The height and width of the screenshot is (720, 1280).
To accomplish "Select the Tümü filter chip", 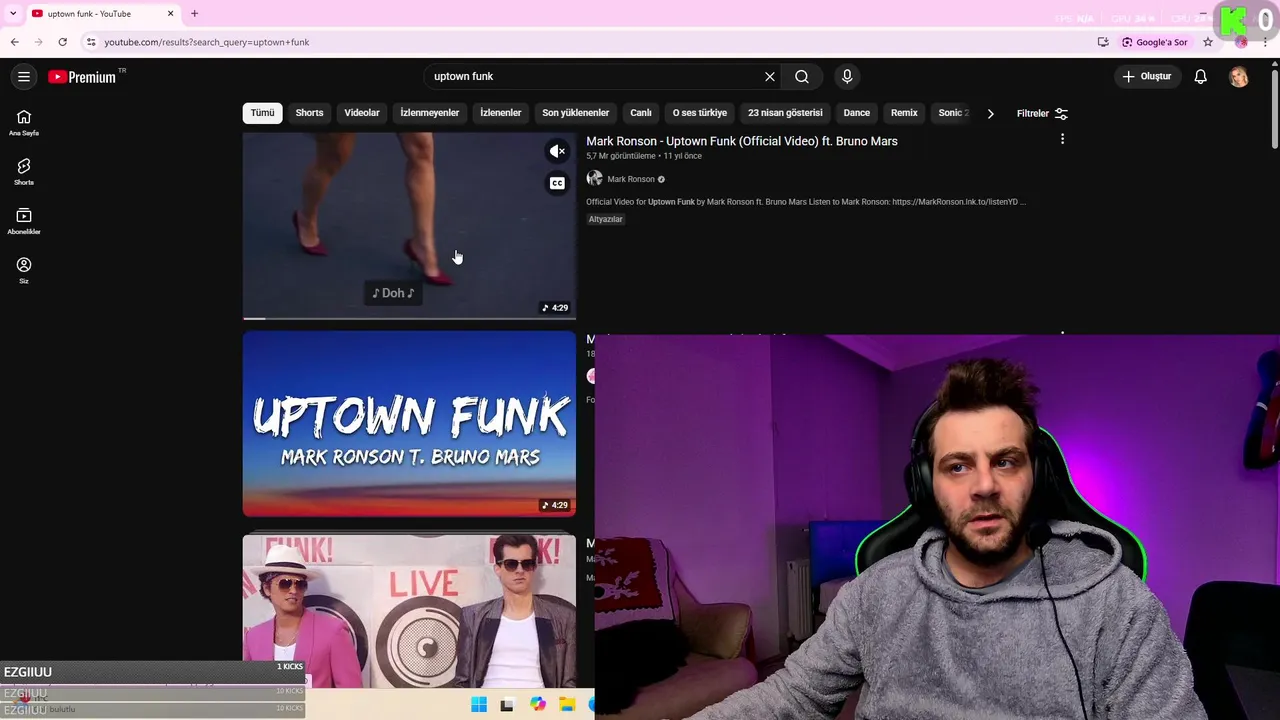I will (262, 113).
